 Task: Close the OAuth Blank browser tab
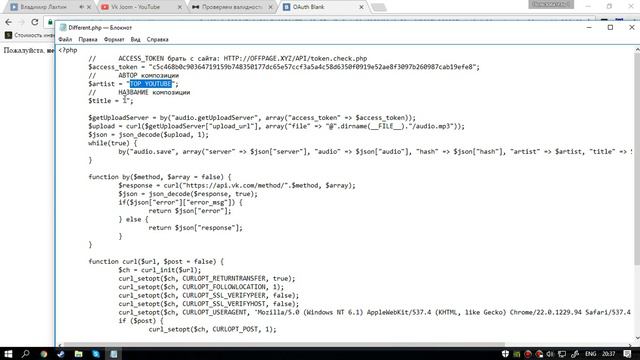point(361,7)
